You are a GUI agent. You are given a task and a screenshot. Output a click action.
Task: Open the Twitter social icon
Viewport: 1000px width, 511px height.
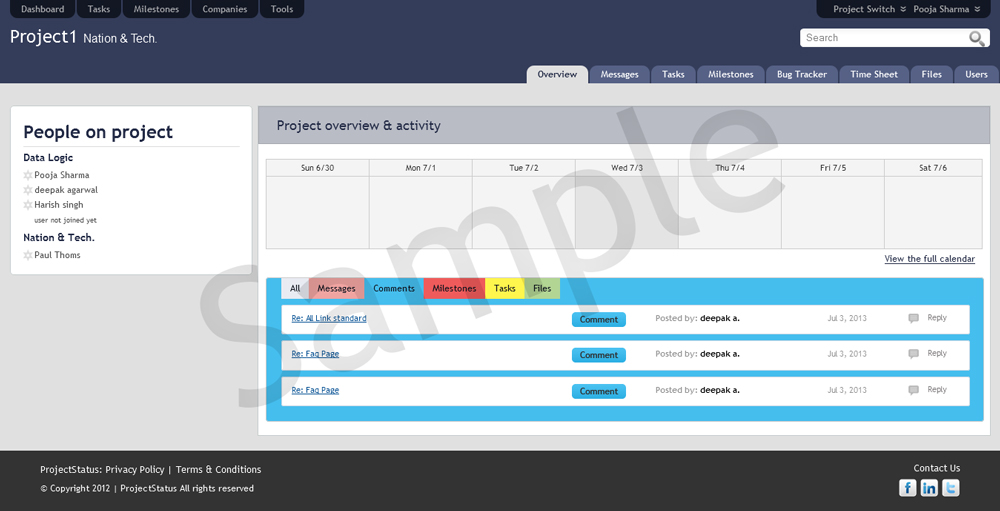click(x=951, y=488)
